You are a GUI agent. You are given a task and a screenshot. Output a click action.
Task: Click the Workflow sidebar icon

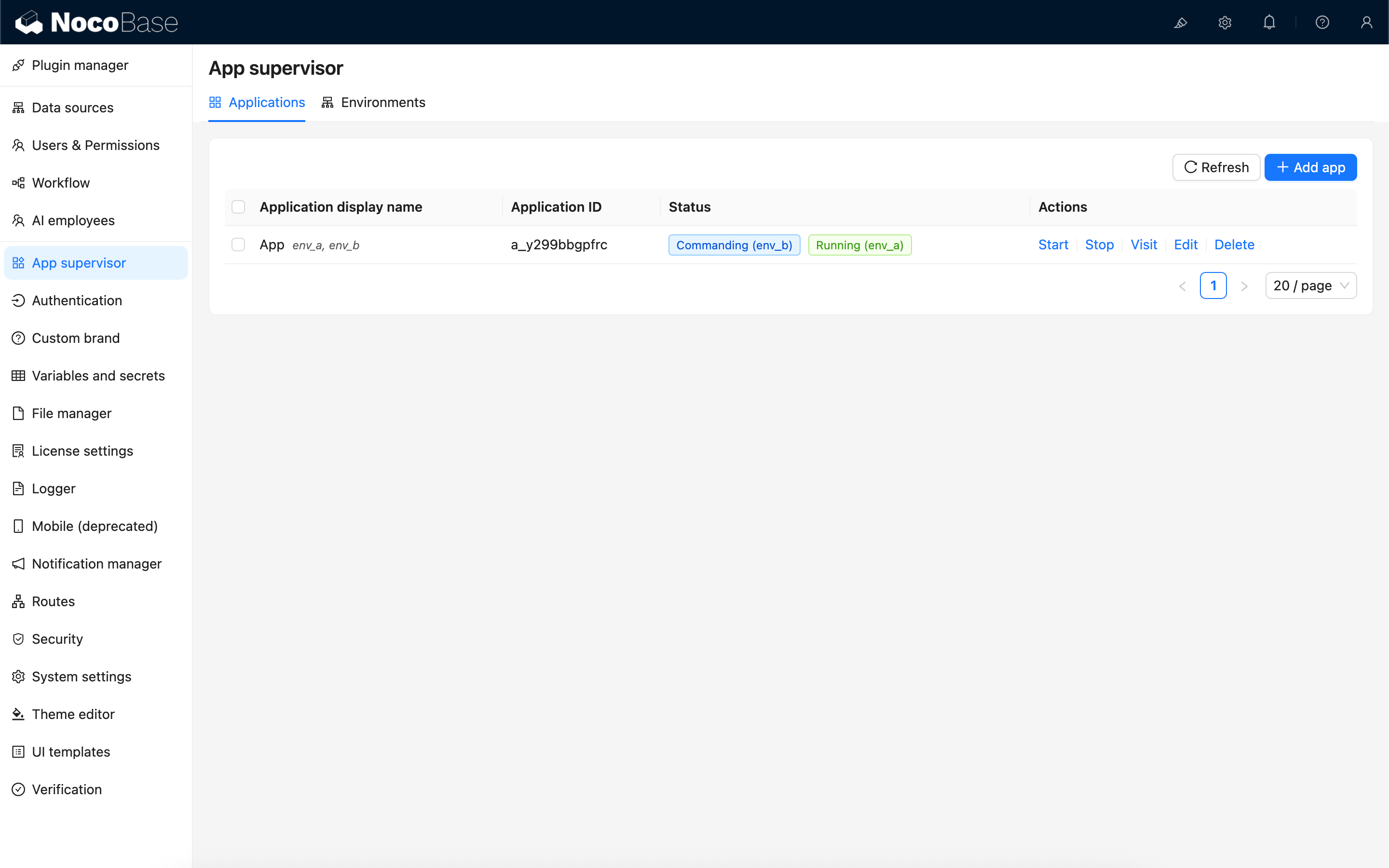(x=18, y=183)
